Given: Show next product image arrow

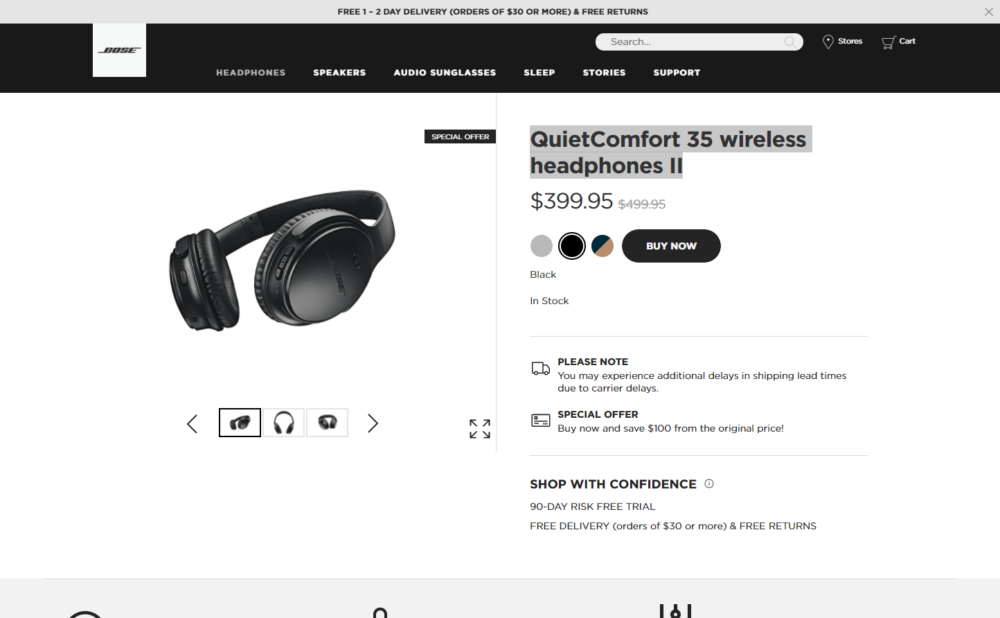Looking at the screenshot, I should coord(373,424).
